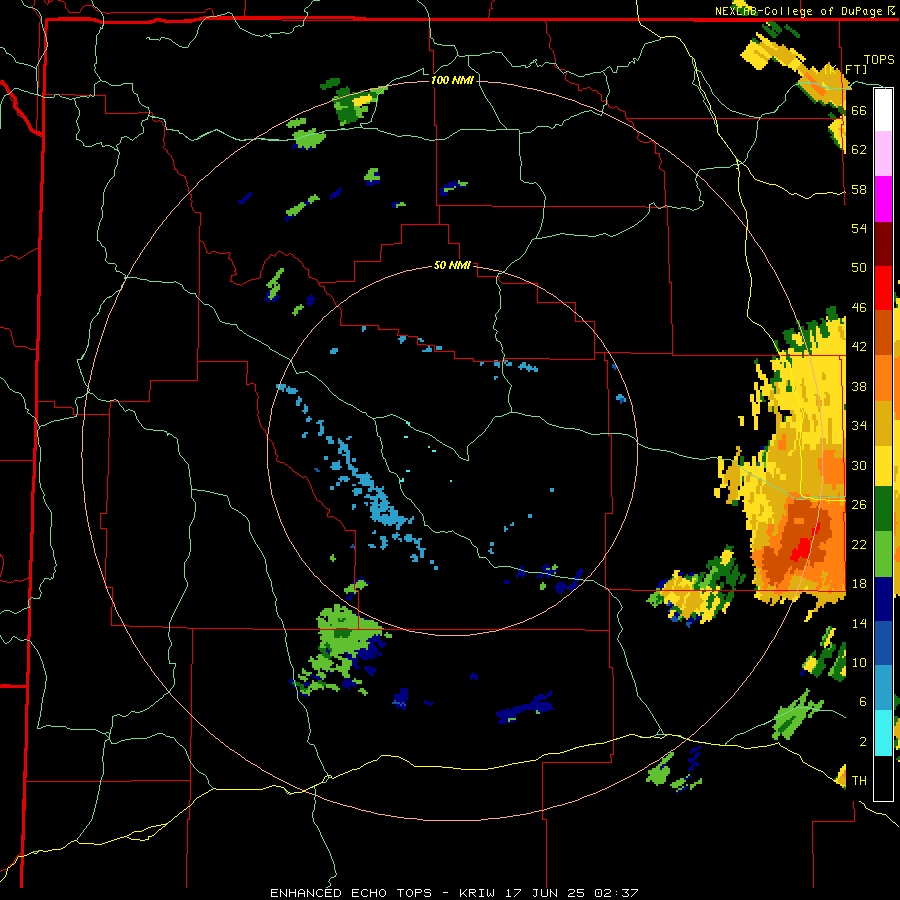
Task: Click the 50 value on the legend
Action: click(x=859, y=267)
